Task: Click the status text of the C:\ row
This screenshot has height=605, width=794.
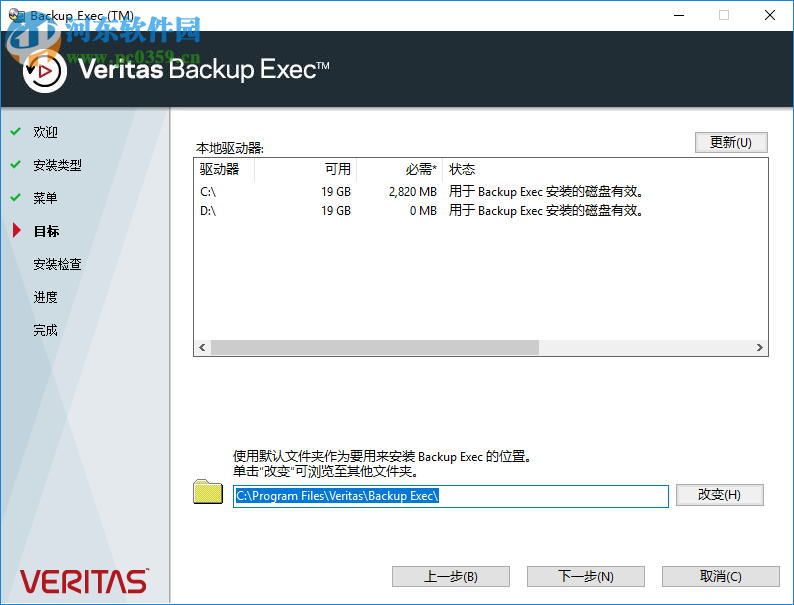Action: point(546,192)
